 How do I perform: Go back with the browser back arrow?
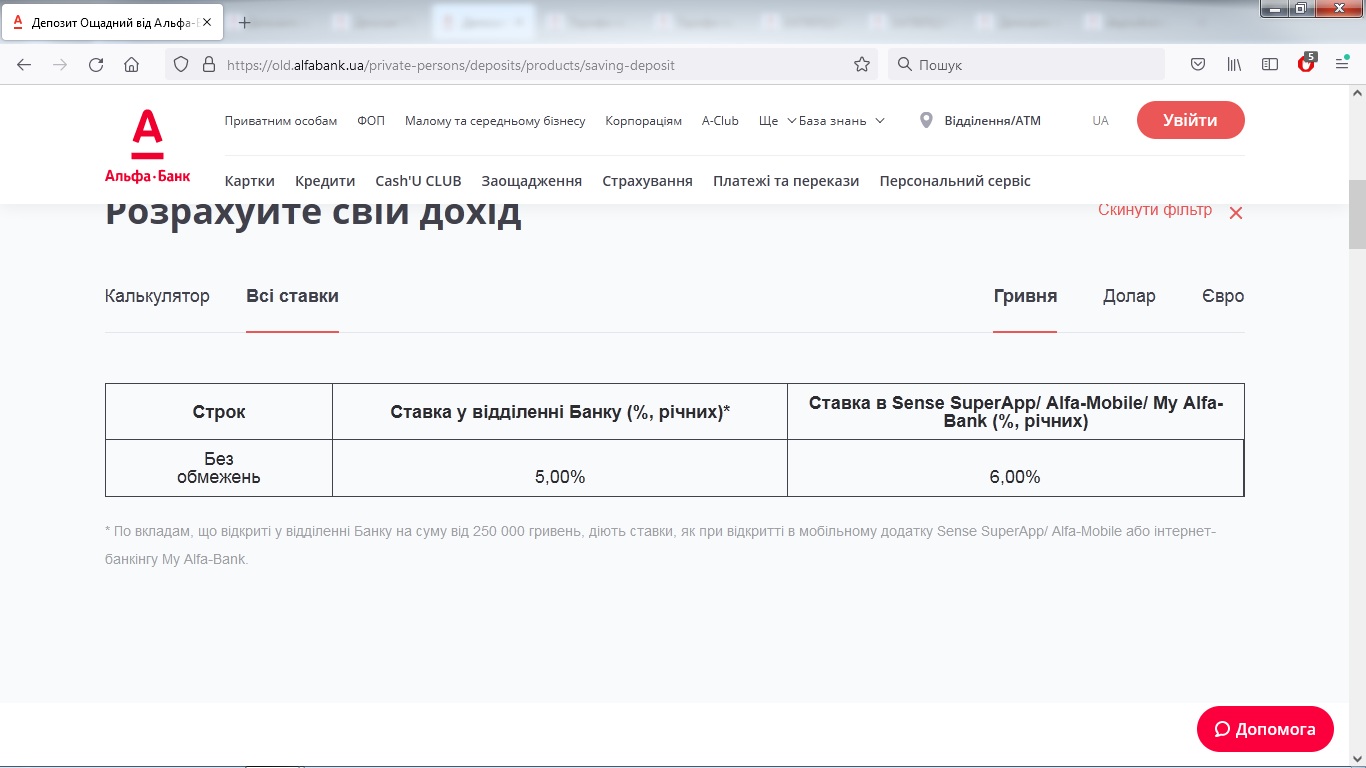24,64
